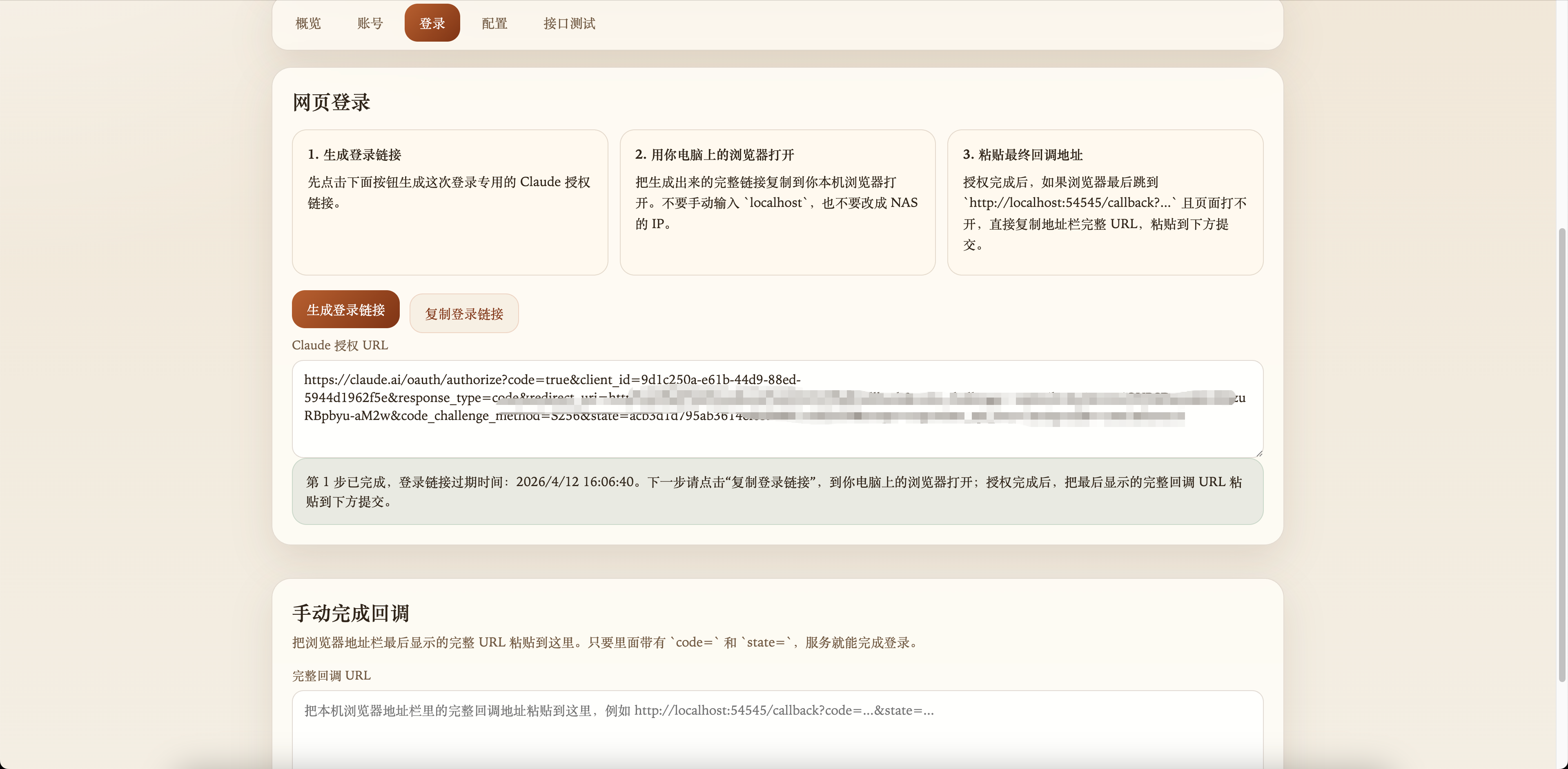Select the step card 3. 粘贴最终回调地址
The height and width of the screenshot is (769, 1568).
(x=1105, y=202)
